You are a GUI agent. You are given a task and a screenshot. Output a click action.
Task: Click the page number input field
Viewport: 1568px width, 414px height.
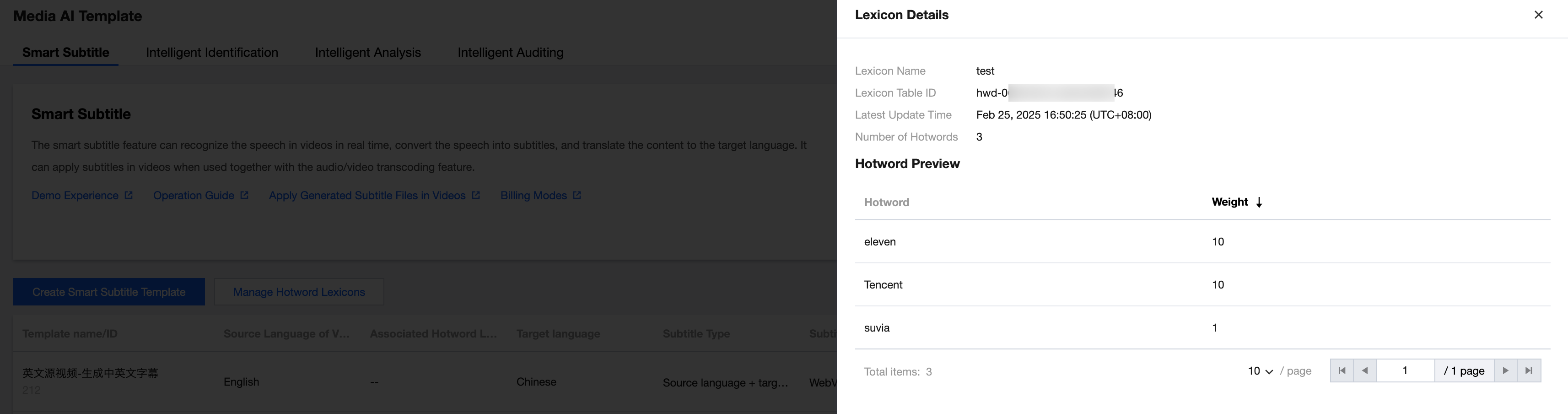1405,371
